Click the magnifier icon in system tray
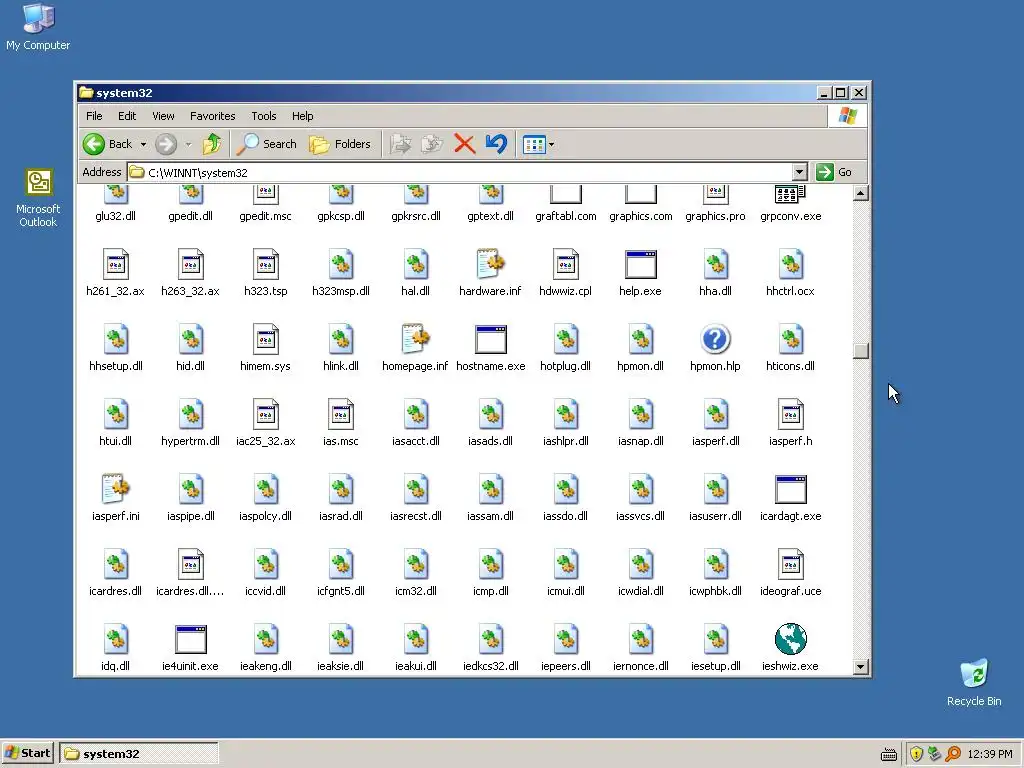Screen dimensions: 1024x768 click(953, 754)
